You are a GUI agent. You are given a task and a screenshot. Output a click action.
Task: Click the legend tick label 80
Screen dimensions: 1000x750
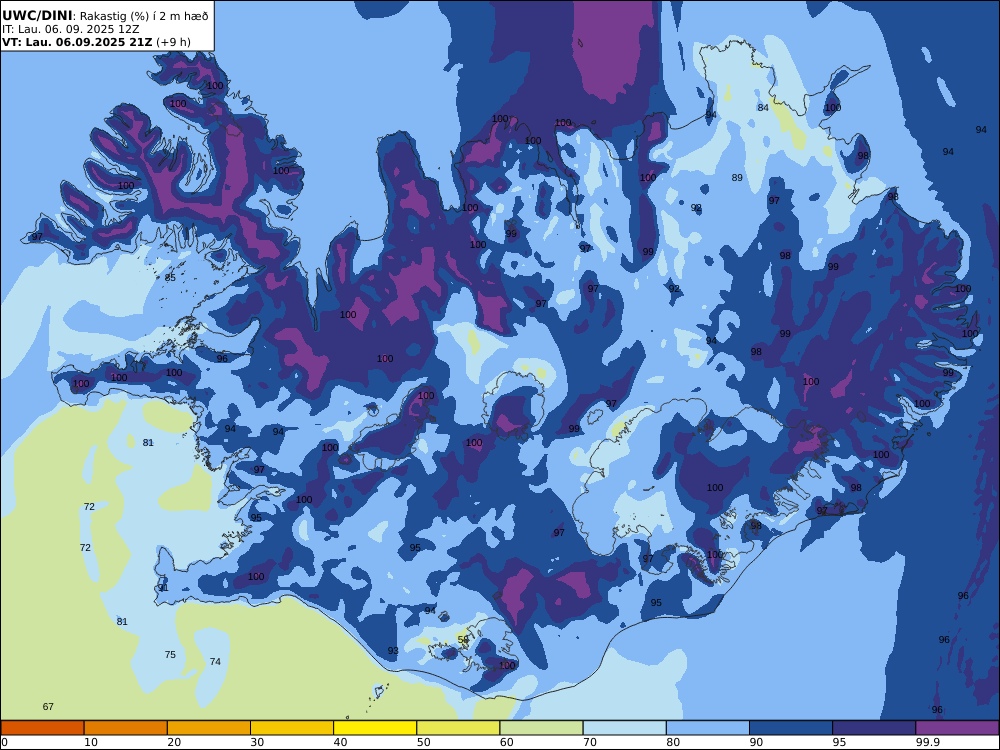673,742
